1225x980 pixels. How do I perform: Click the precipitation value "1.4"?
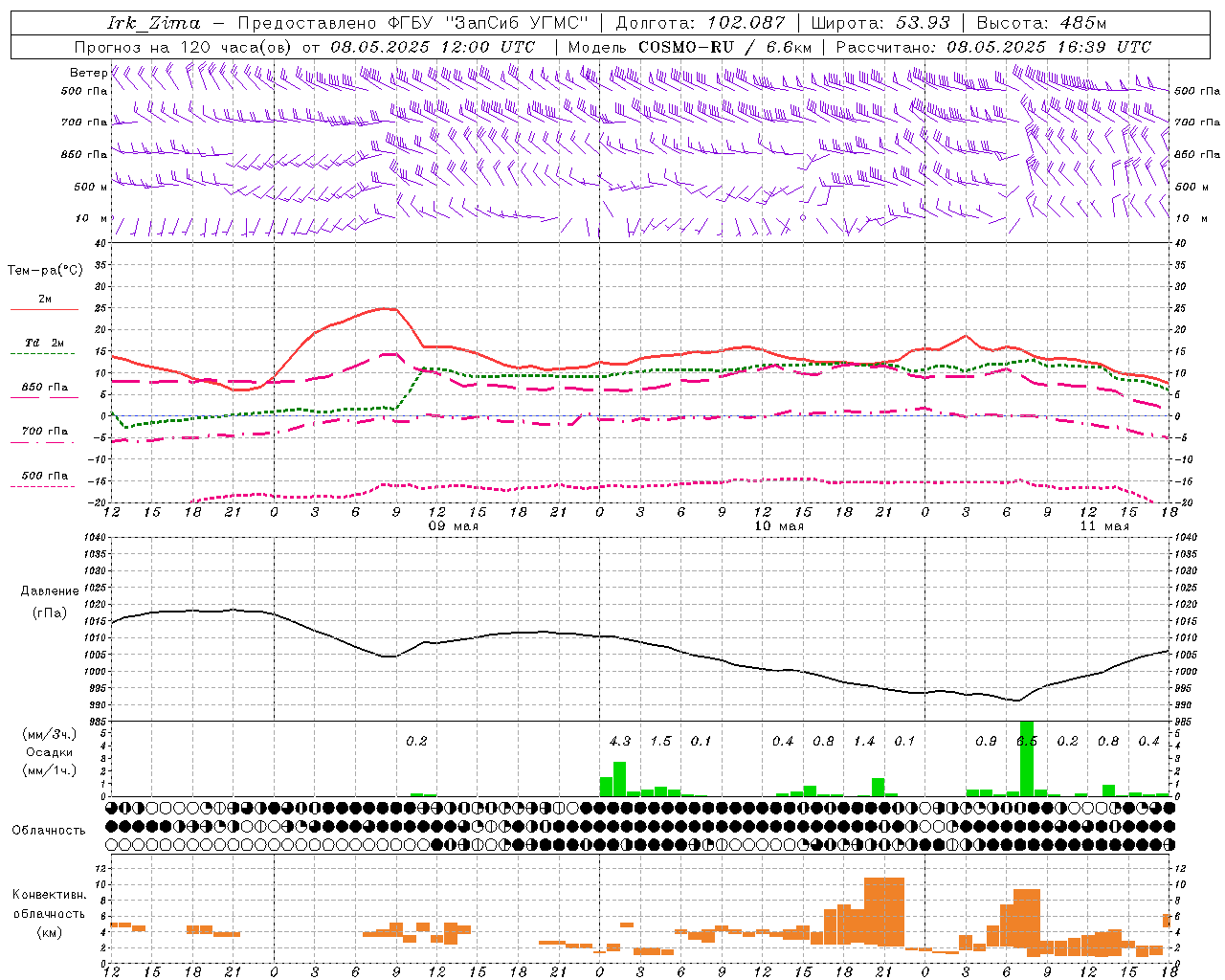pyautogui.click(x=864, y=741)
